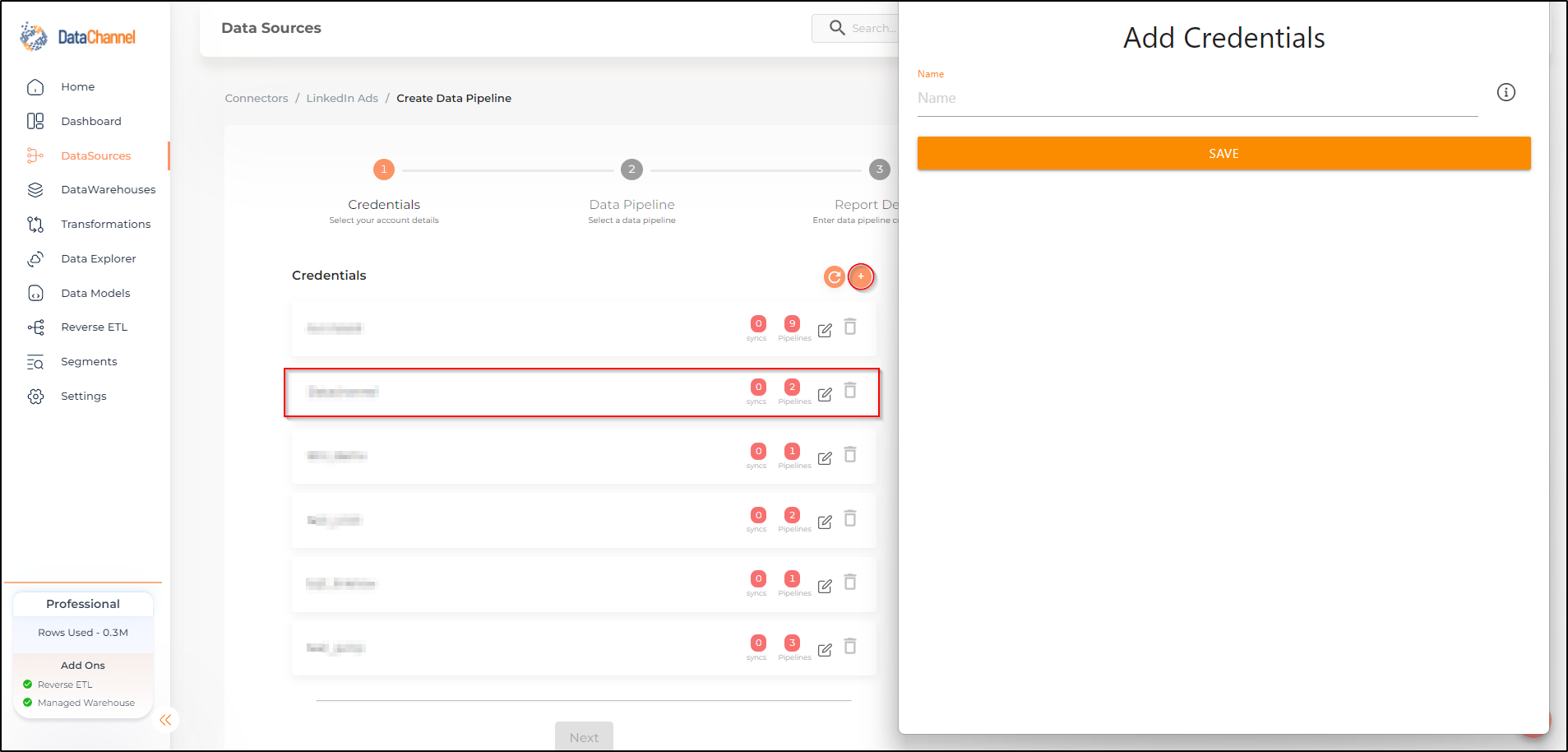Delete the credential with 3 pipelines
The height and width of the screenshot is (752, 1568).
click(850, 646)
